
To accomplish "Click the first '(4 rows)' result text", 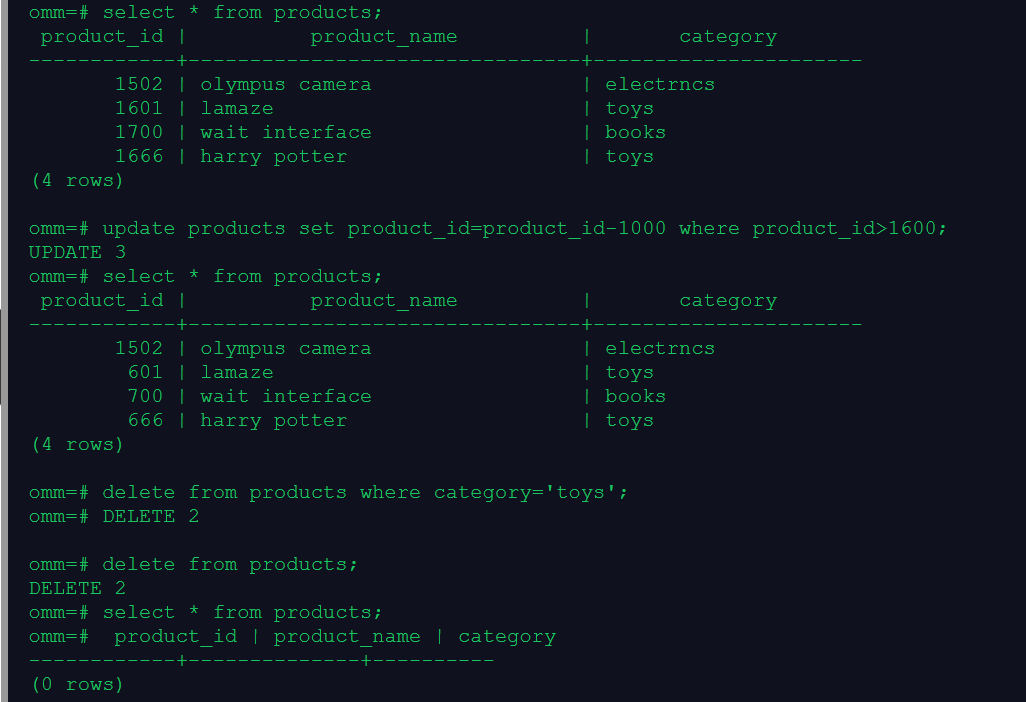I will (77, 181).
